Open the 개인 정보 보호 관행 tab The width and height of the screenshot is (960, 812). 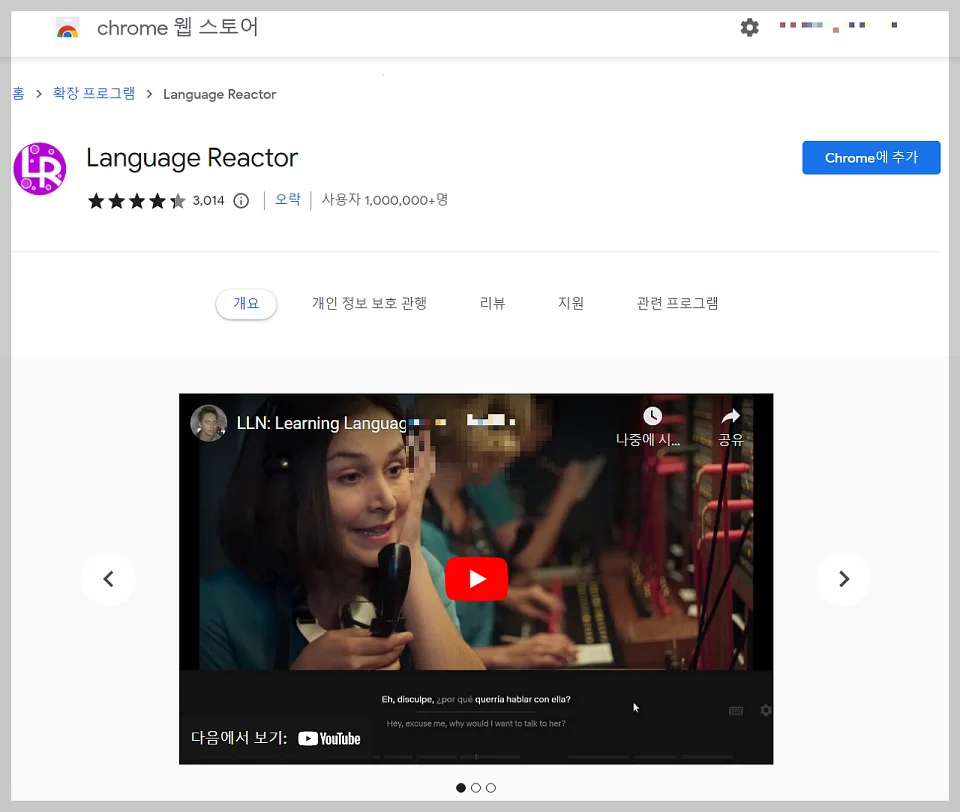tap(368, 303)
